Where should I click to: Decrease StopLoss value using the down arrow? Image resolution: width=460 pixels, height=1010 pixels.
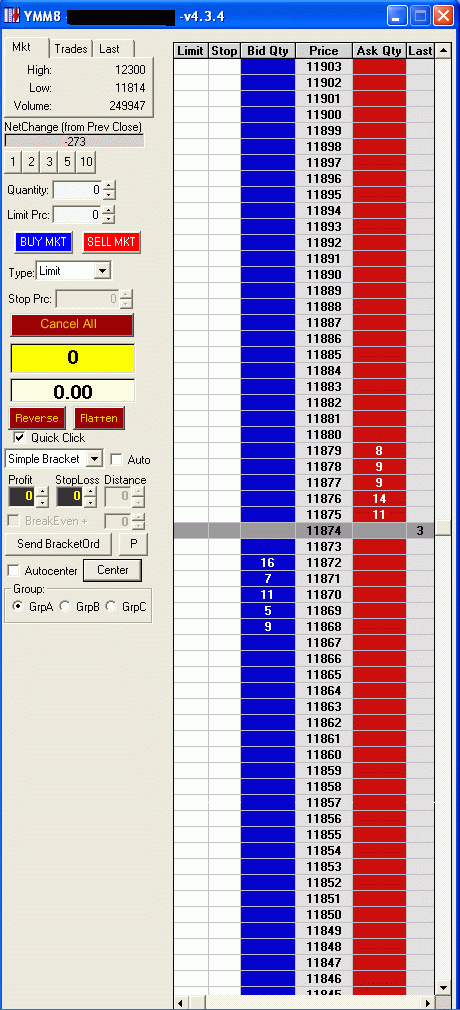coord(91,501)
